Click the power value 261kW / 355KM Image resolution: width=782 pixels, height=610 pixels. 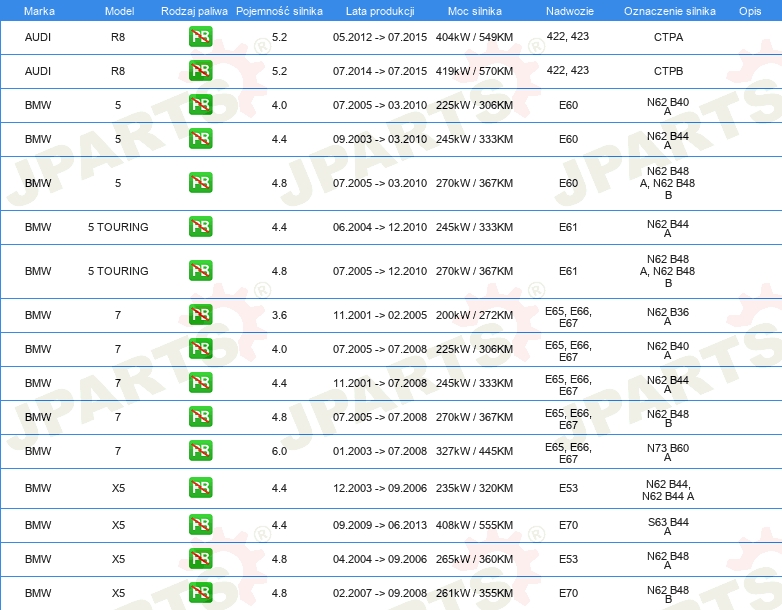coord(474,593)
